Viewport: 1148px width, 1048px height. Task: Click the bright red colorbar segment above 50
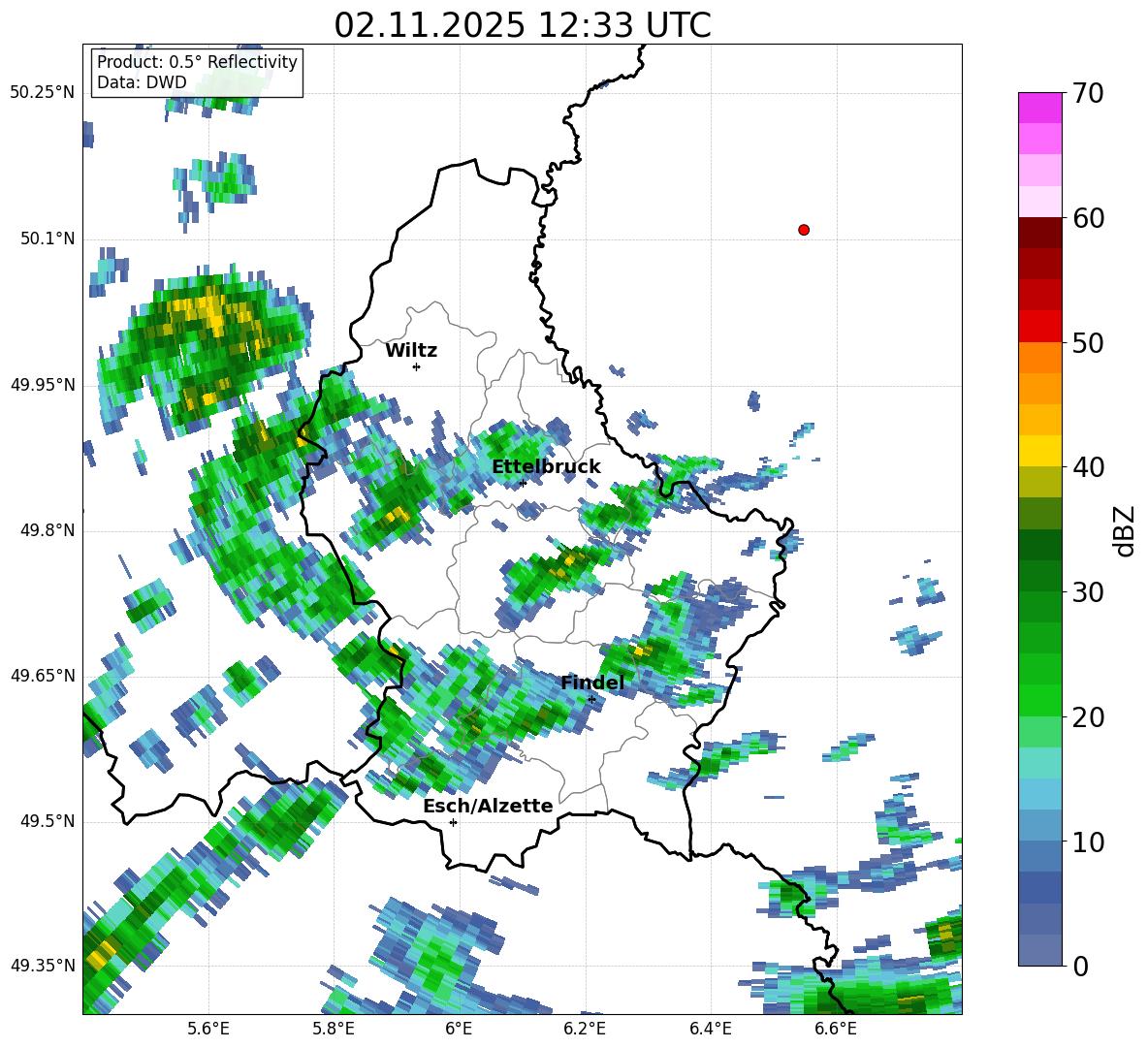pyautogui.click(x=1039, y=327)
